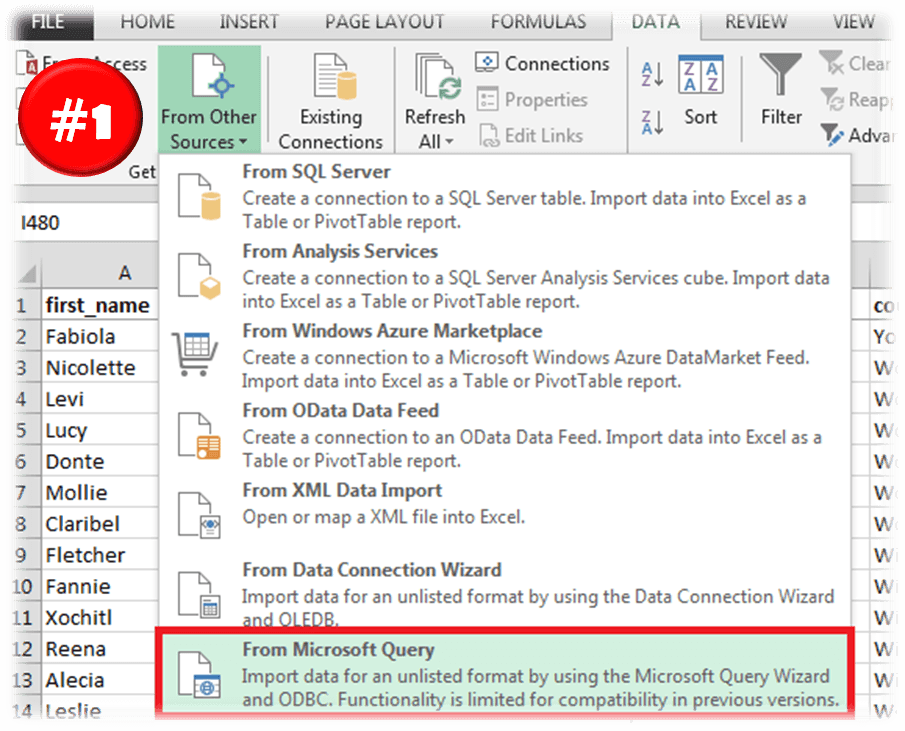This screenshot has width=905, height=731.
Task: Select cell first_name header
Action: pyautogui.click(x=100, y=305)
